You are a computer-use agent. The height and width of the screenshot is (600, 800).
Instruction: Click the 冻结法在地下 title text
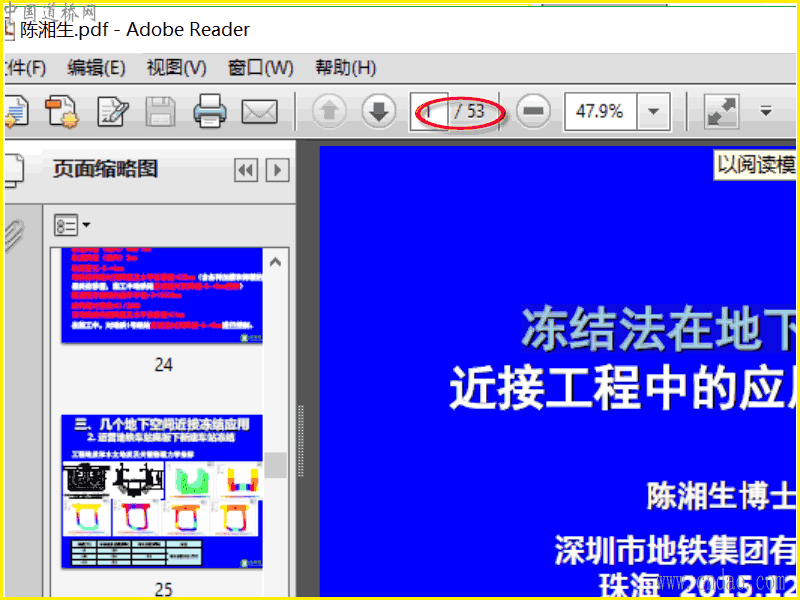(658, 329)
